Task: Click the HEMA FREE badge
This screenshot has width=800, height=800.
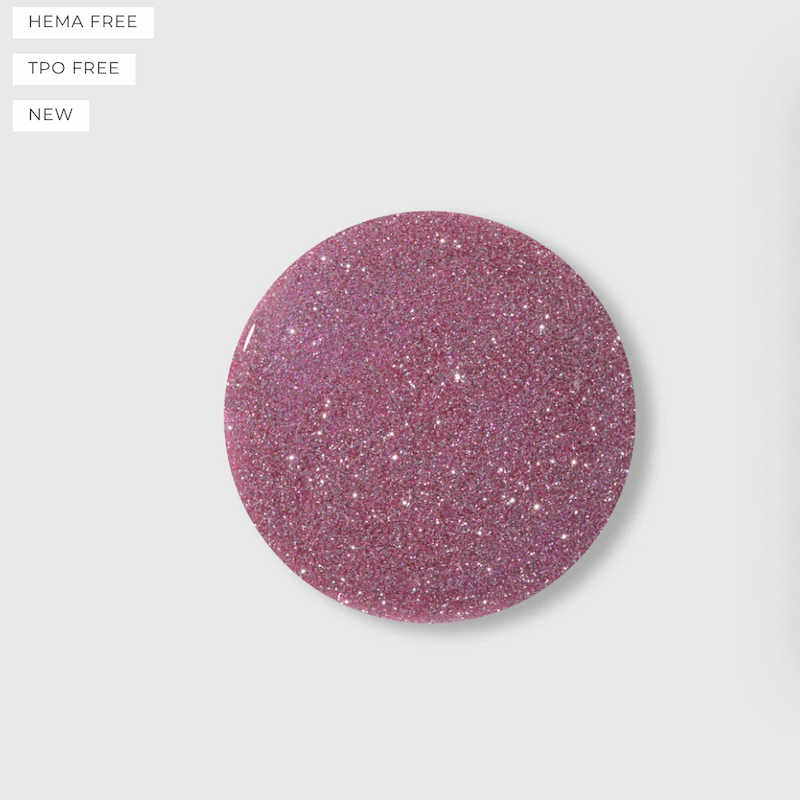Action: pyautogui.click(x=83, y=22)
